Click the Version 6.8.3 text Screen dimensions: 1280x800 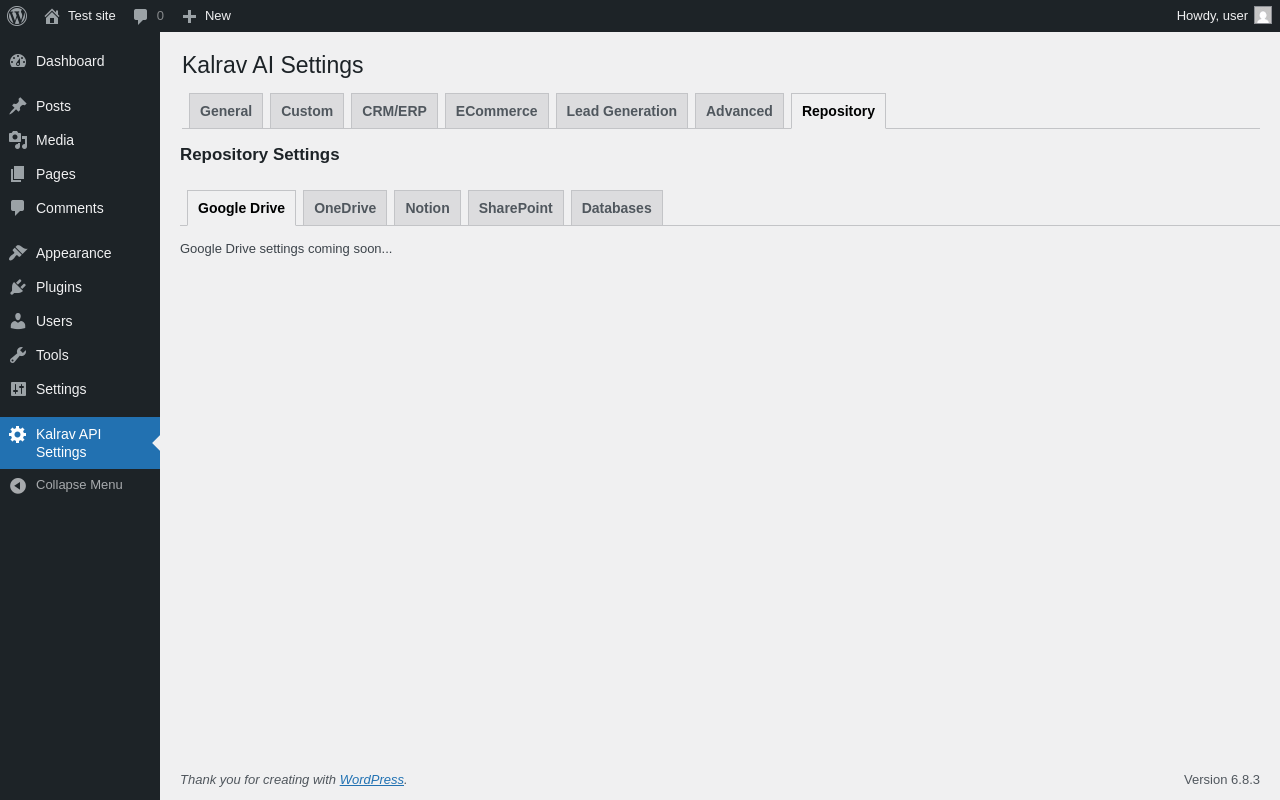click(1222, 779)
